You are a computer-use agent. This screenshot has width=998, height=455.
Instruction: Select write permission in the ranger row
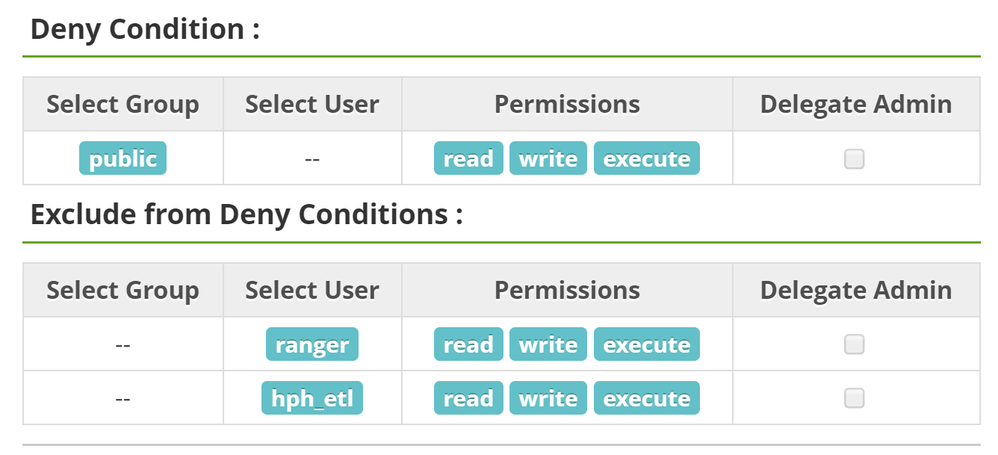point(549,345)
